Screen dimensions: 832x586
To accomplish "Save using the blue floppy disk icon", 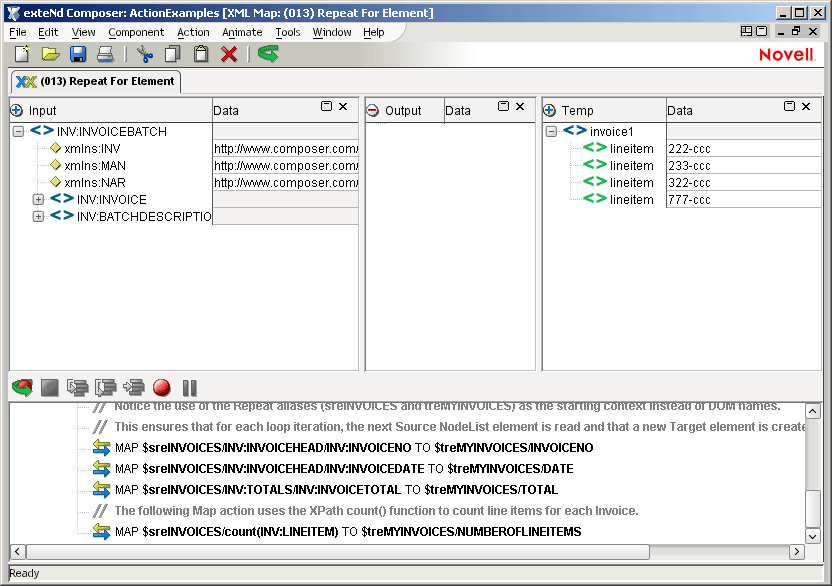I will click(x=78, y=54).
